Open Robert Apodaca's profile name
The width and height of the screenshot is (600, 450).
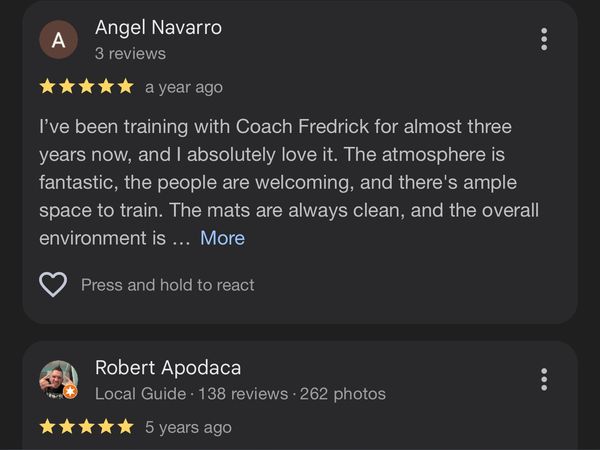(168, 368)
